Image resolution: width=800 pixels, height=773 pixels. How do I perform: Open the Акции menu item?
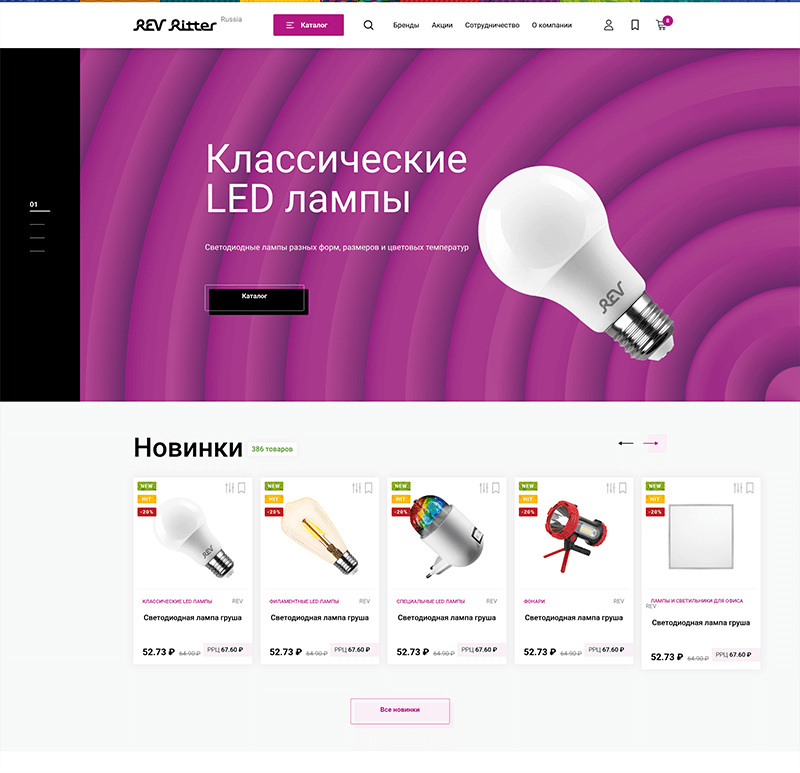(x=442, y=25)
